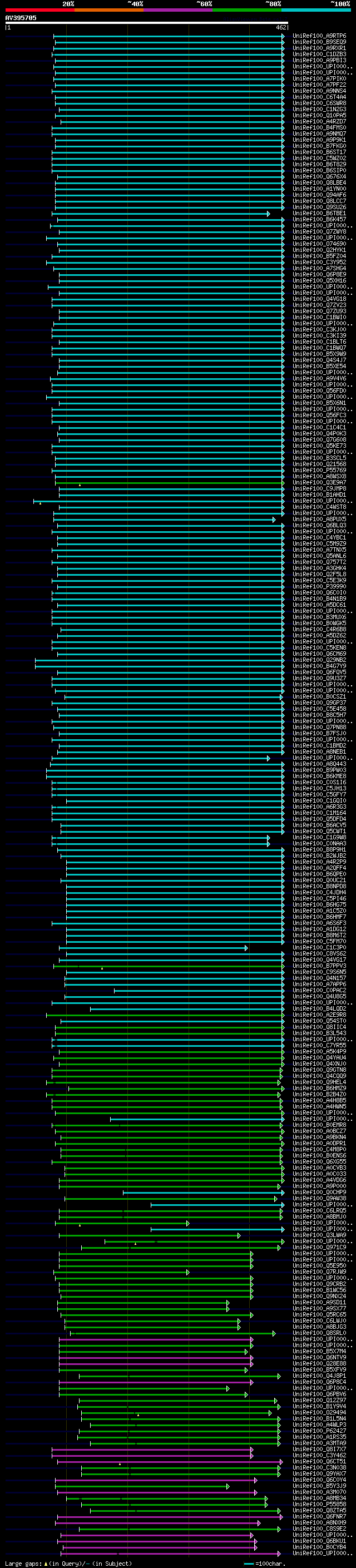
Task: Click the white query sequence bar
Action: point(147,22)
